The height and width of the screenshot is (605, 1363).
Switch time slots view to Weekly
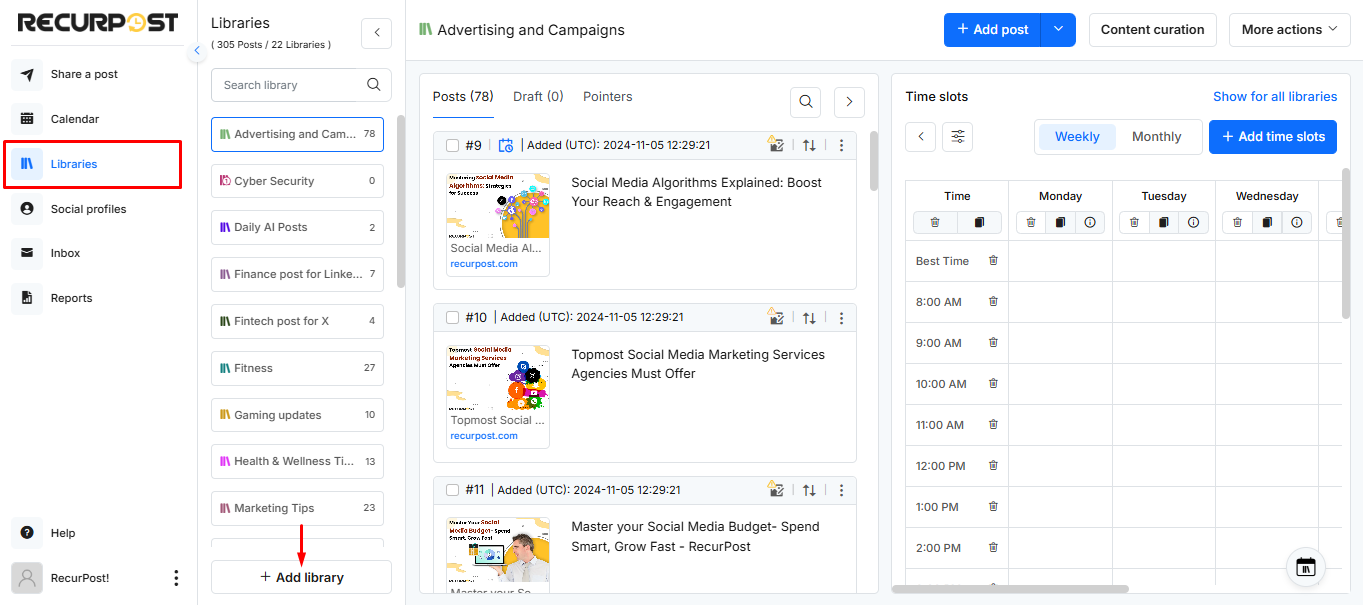click(1077, 137)
